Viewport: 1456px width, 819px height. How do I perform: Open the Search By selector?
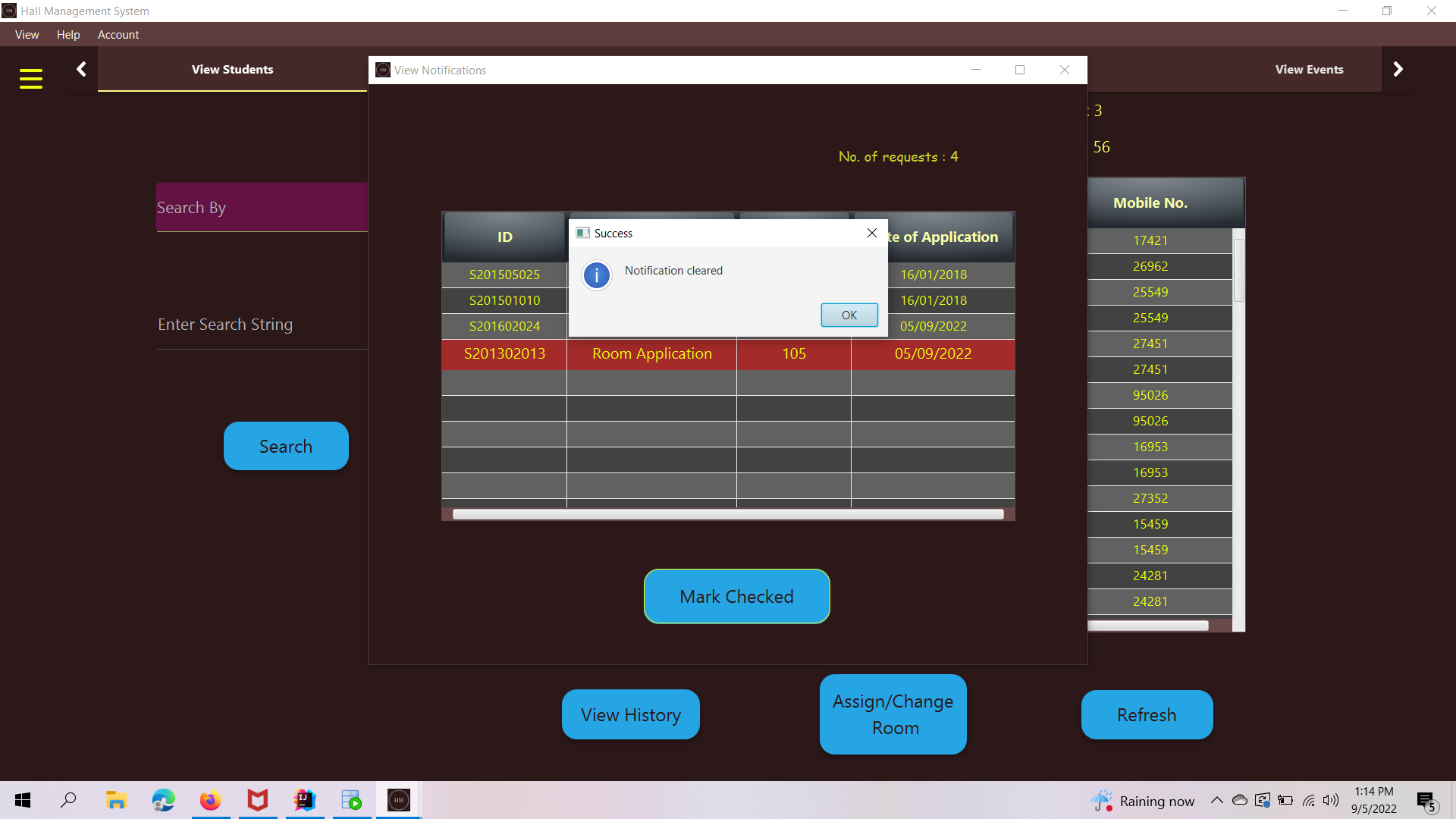tap(262, 207)
